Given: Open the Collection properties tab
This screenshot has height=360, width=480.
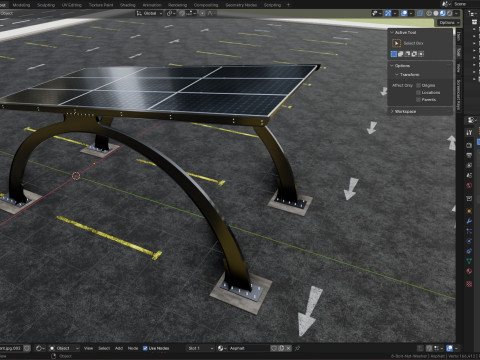Looking at the screenshot, I should click(469, 199).
